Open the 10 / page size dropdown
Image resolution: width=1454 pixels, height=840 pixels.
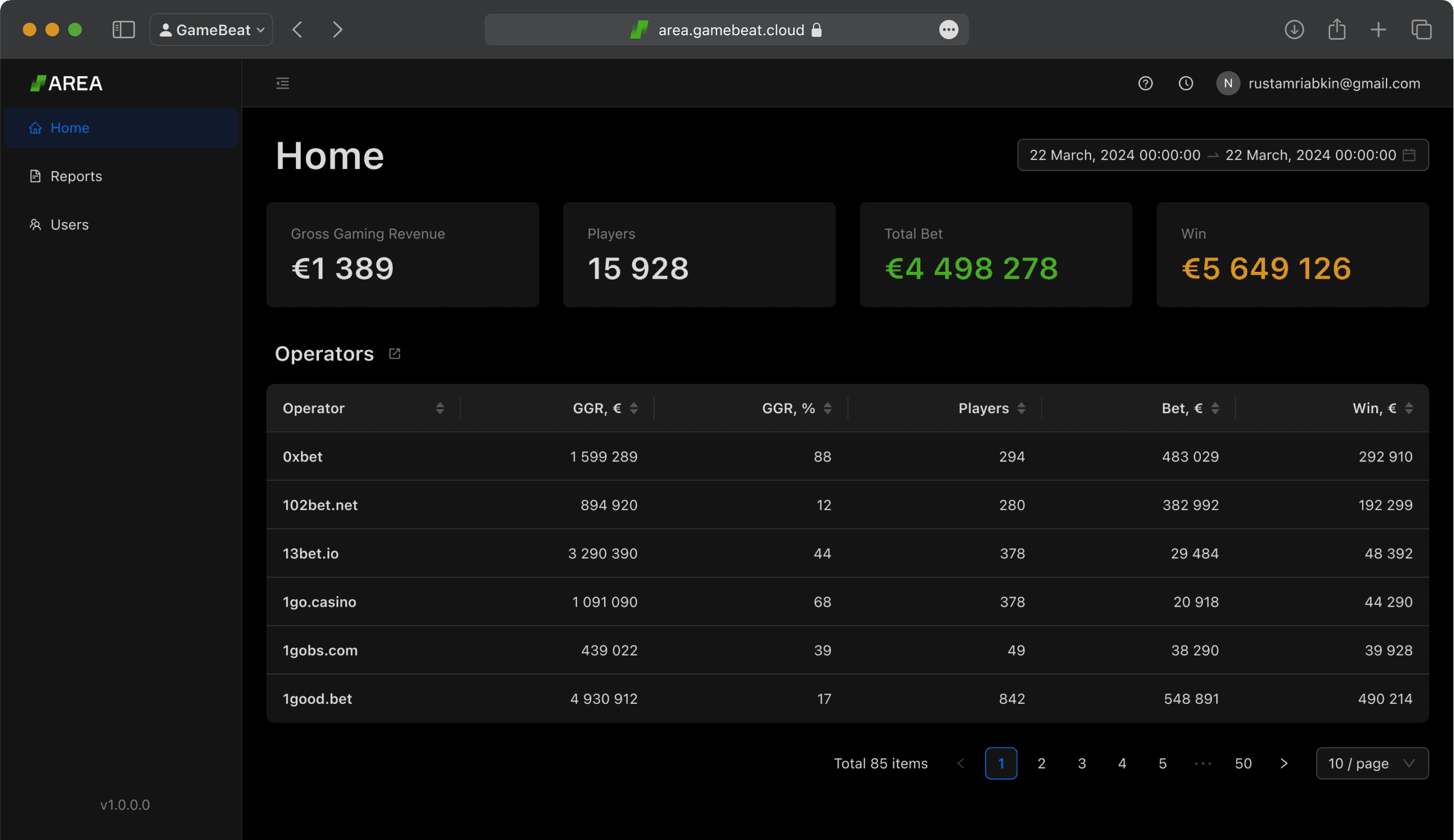(1372, 763)
